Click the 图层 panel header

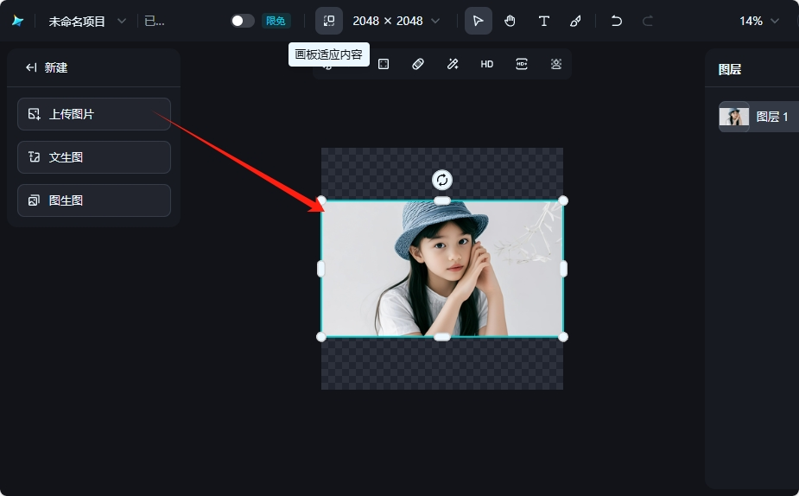click(x=729, y=69)
